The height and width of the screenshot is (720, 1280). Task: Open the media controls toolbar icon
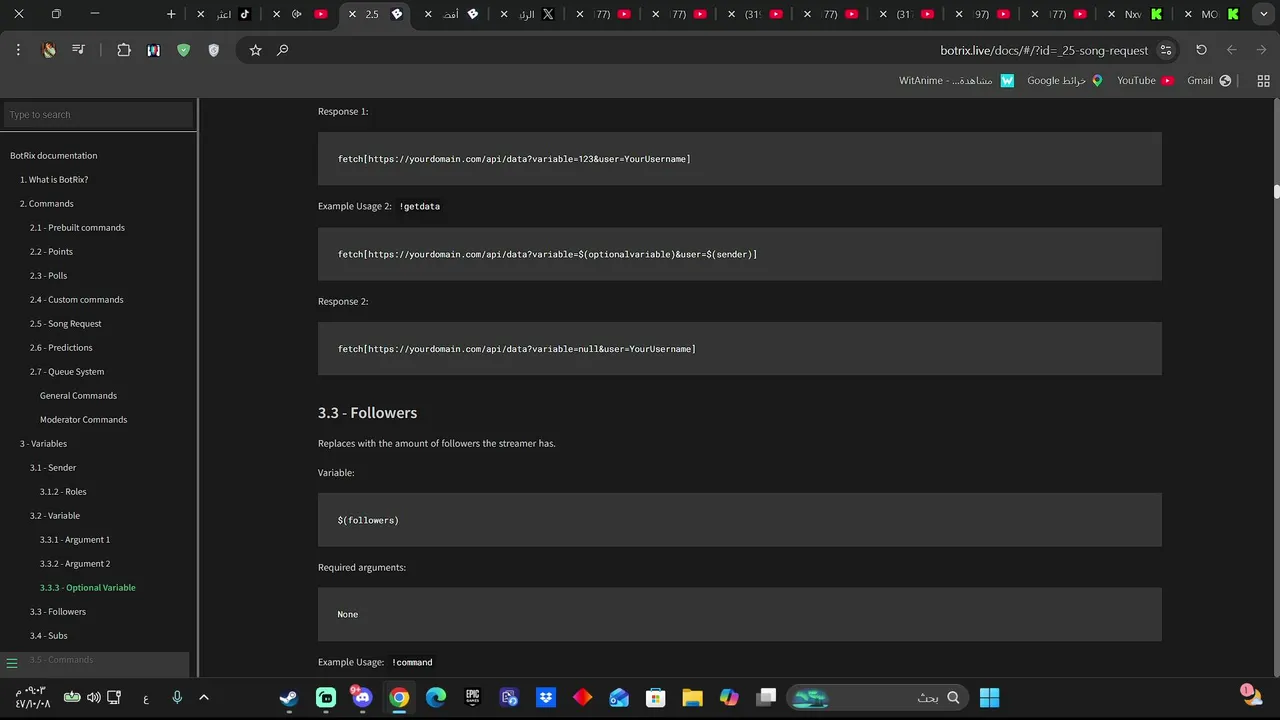(78, 50)
